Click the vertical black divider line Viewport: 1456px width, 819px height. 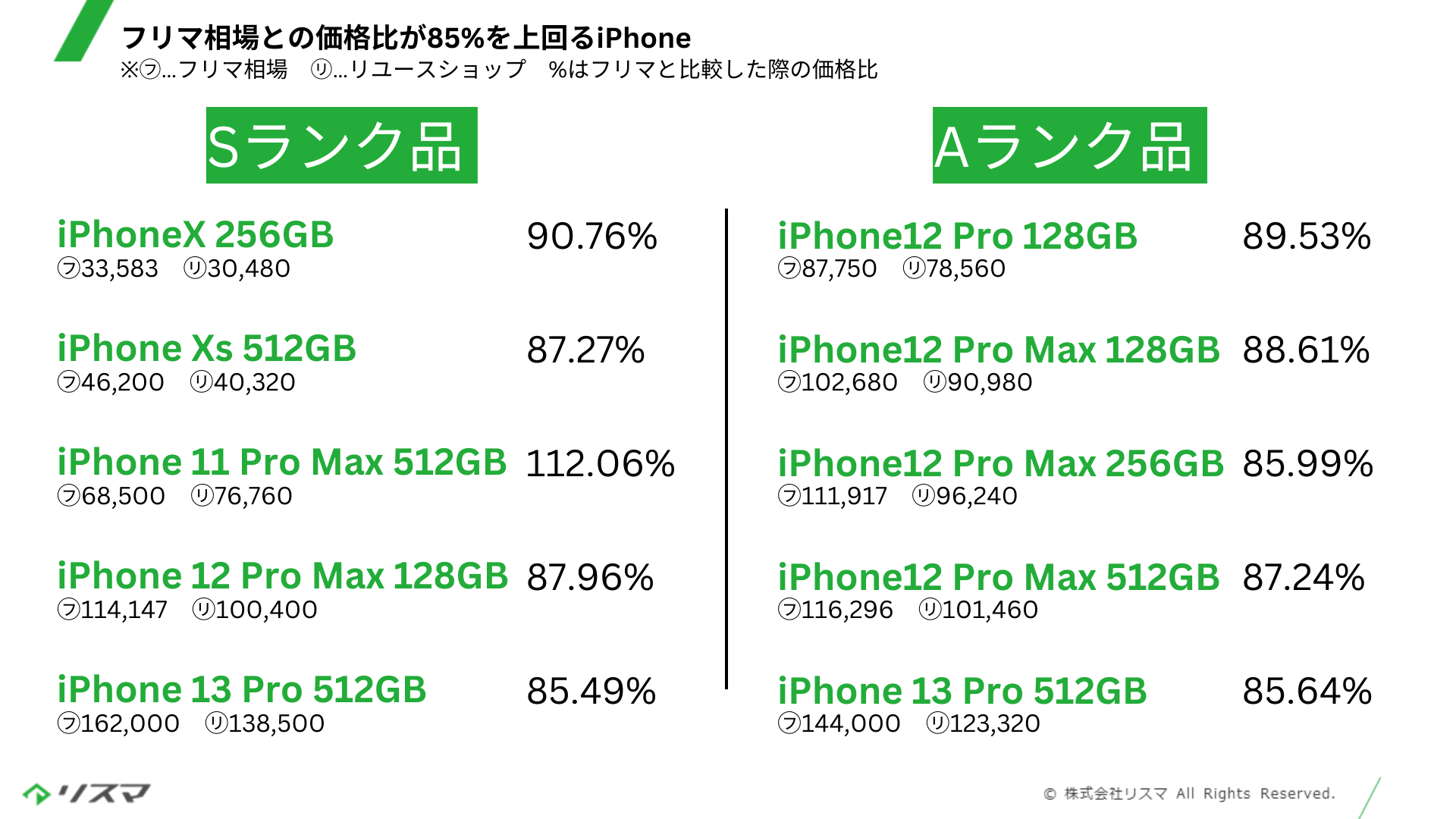tap(726, 449)
